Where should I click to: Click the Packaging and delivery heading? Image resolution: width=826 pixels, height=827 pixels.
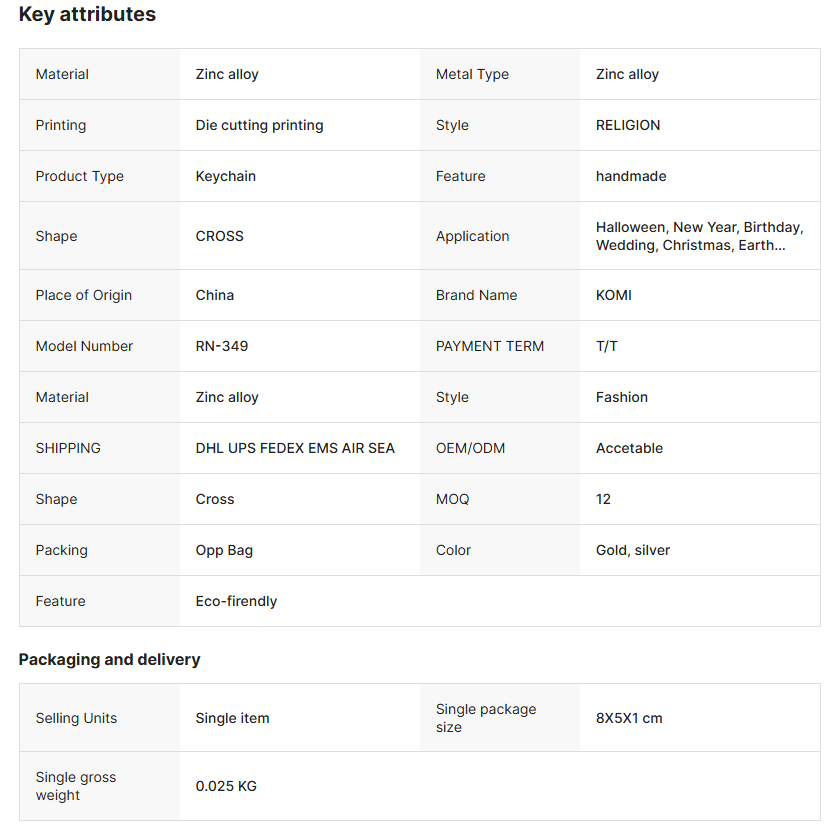109,659
